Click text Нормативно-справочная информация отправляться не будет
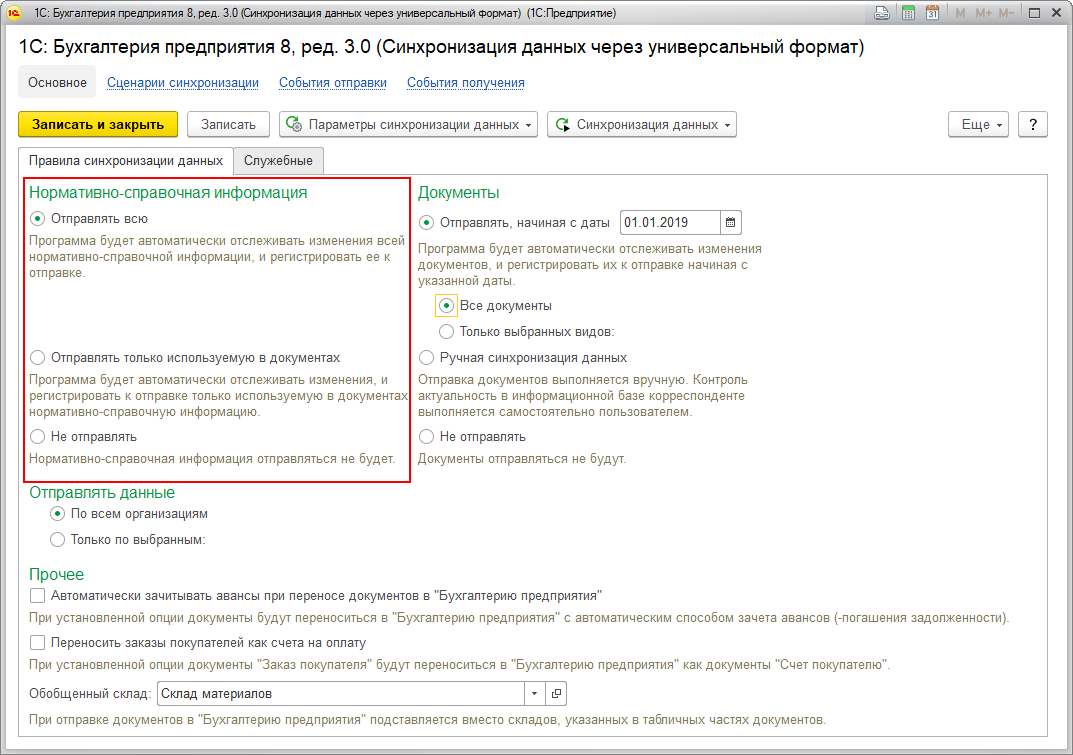This screenshot has width=1073, height=755. (x=212, y=459)
